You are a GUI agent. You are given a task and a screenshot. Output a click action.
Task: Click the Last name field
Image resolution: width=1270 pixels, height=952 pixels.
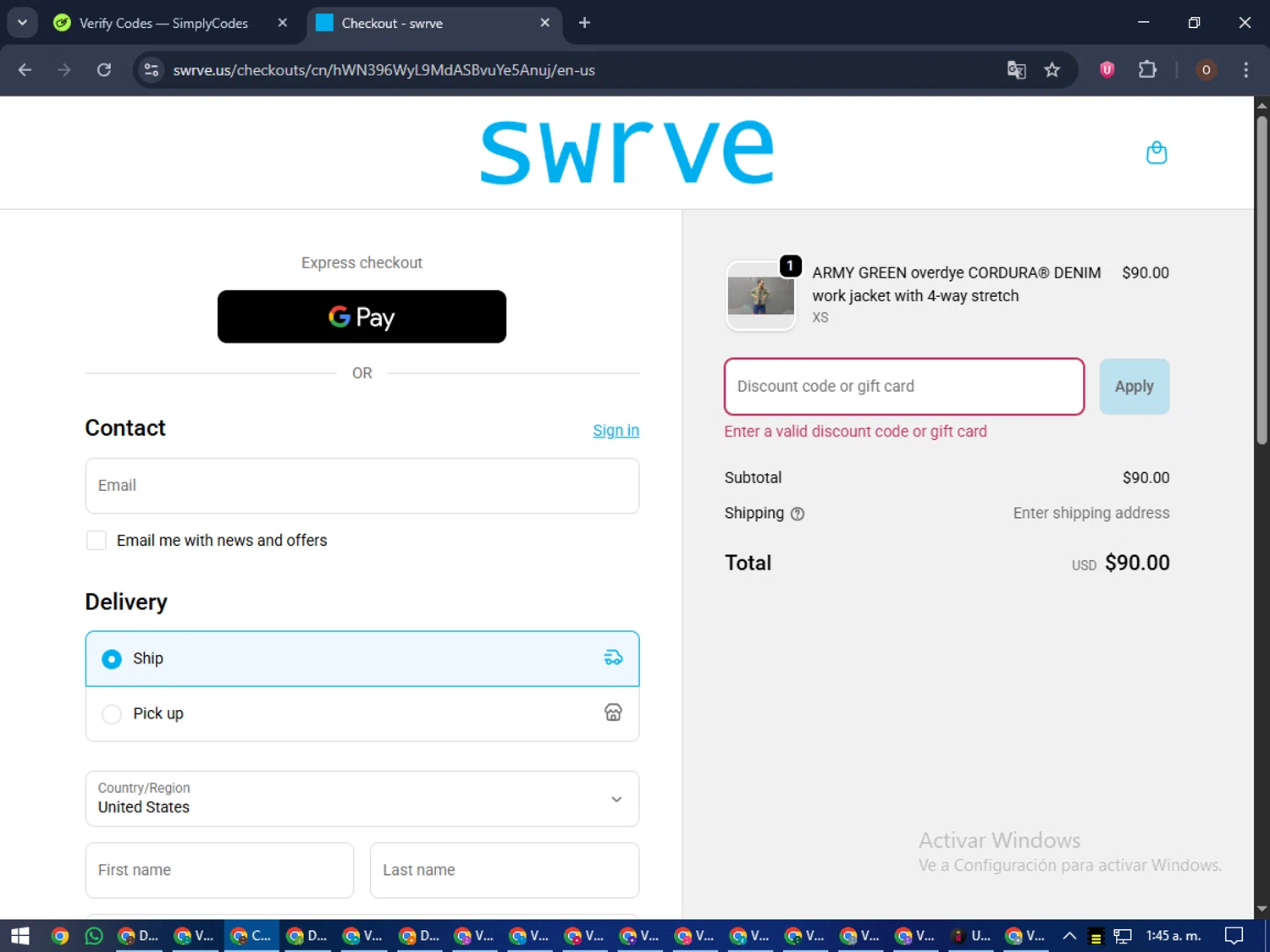coord(505,870)
